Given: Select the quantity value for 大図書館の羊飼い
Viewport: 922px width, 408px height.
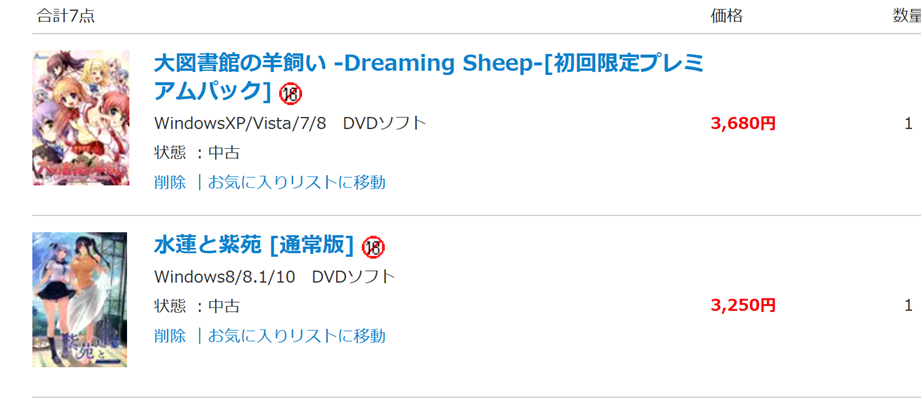Looking at the screenshot, I should pyautogui.click(x=908, y=124).
